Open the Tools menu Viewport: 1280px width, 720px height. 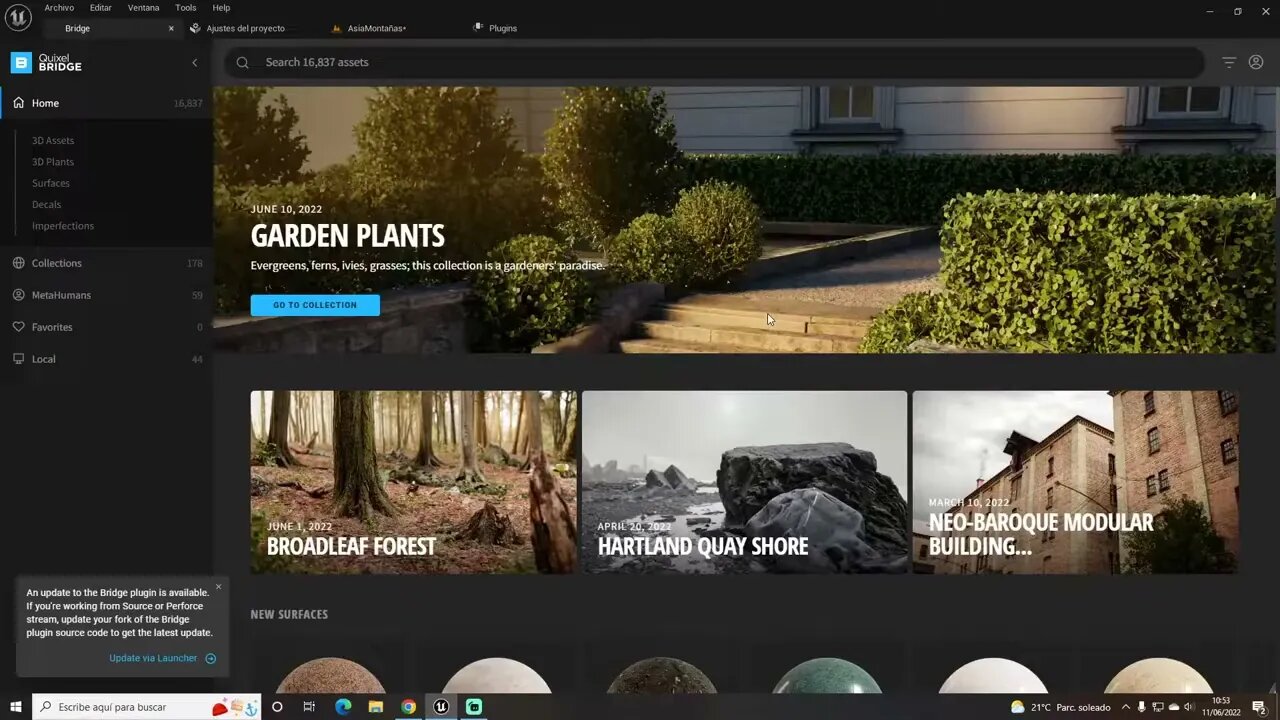click(x=186, y=8)
